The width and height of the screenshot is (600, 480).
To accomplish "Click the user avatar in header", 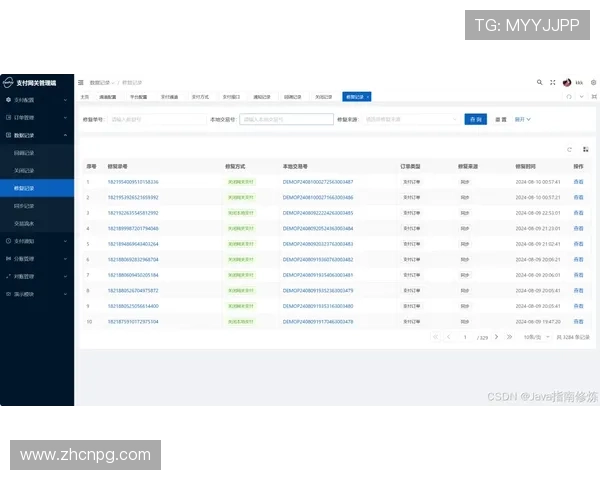I will pos(567,82).
